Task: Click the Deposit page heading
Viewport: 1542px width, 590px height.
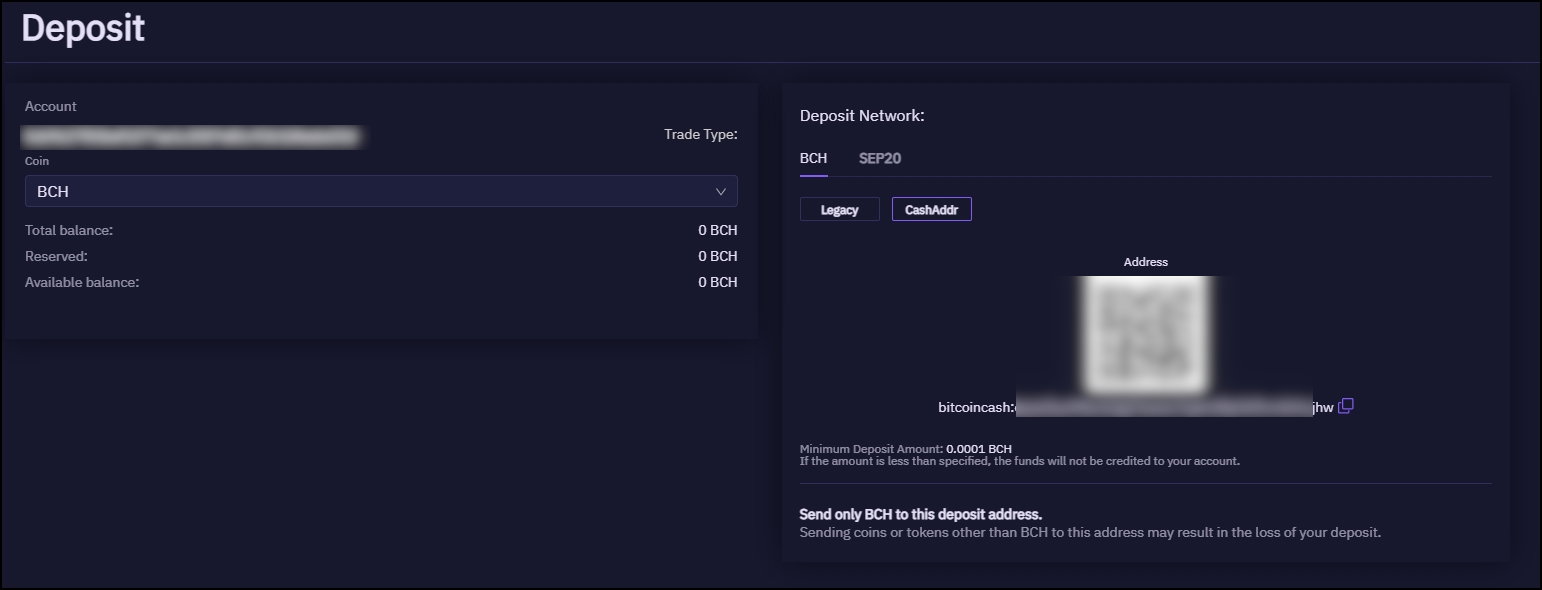Action: [83, 28]
